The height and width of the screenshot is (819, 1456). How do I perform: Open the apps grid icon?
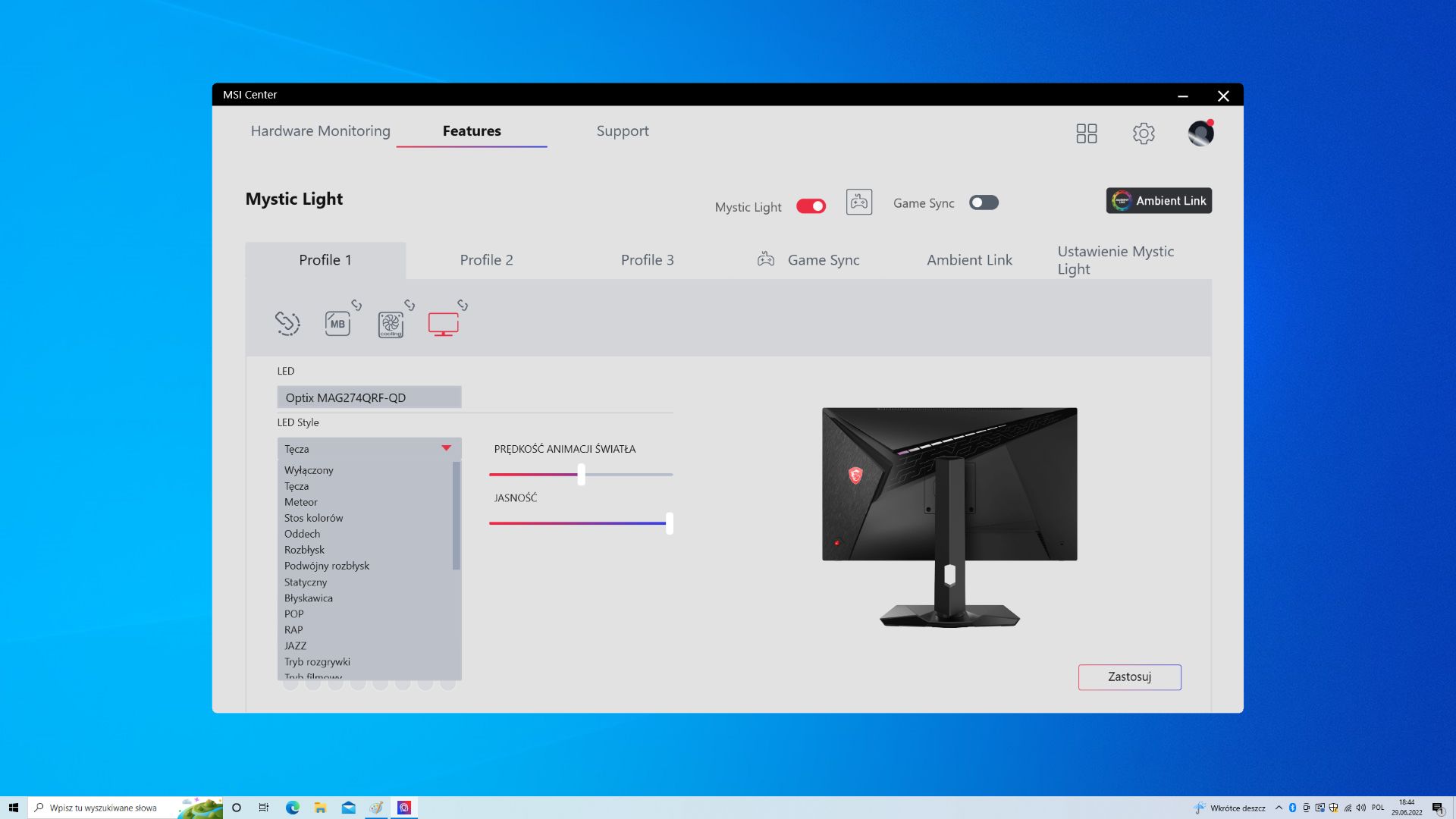(1086, 133)
